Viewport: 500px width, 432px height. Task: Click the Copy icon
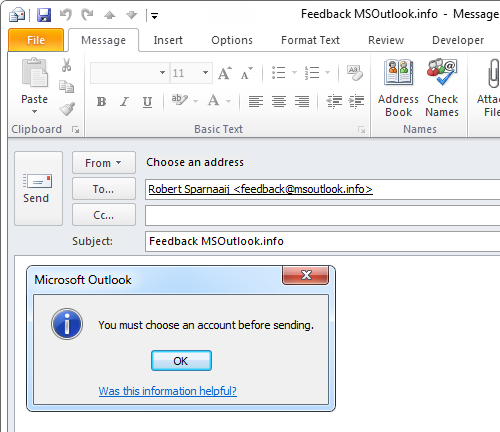pos(66,86)
